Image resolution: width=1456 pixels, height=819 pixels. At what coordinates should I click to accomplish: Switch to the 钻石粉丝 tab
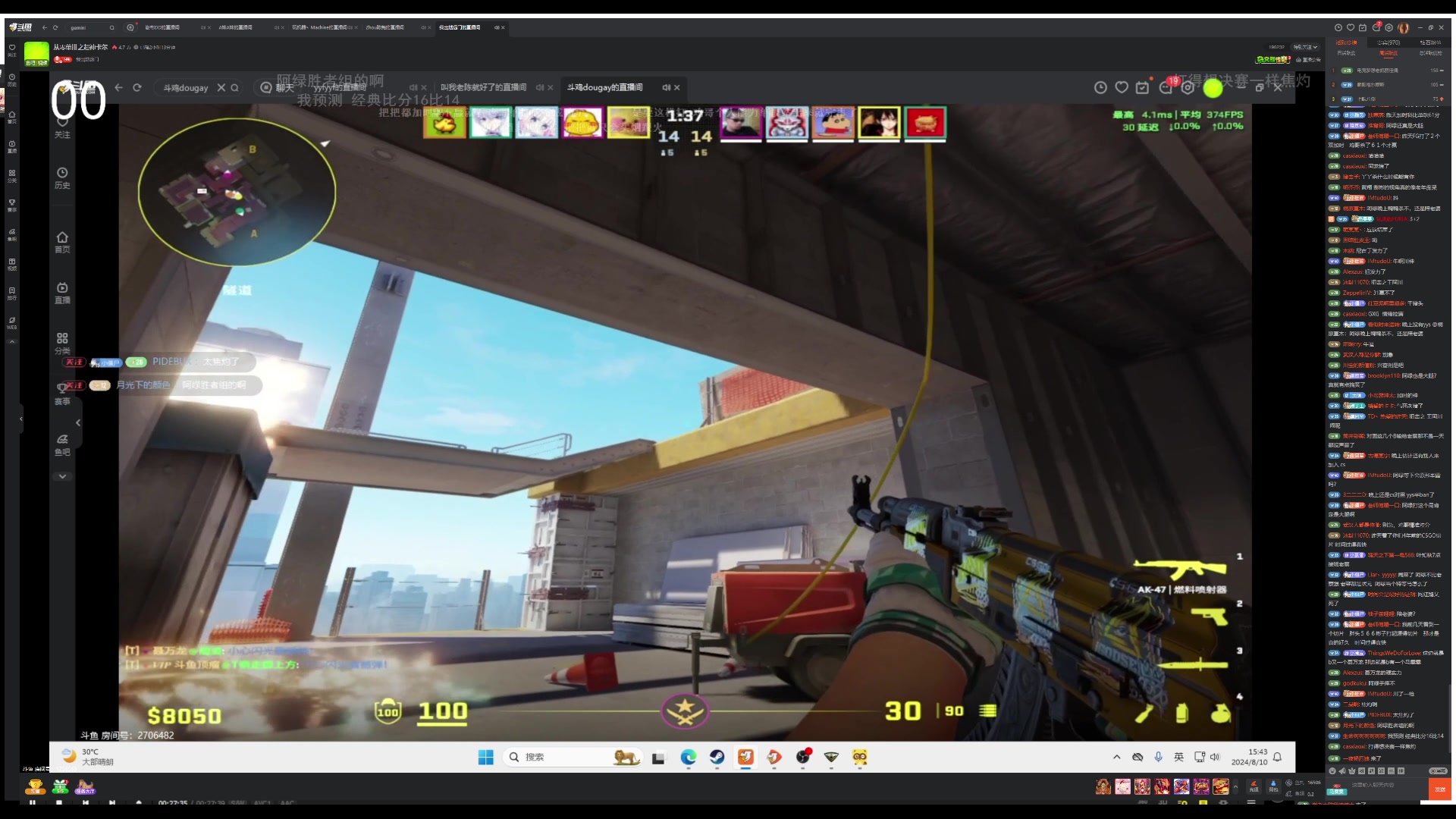pyautogui.click(x=1430, y=42)
